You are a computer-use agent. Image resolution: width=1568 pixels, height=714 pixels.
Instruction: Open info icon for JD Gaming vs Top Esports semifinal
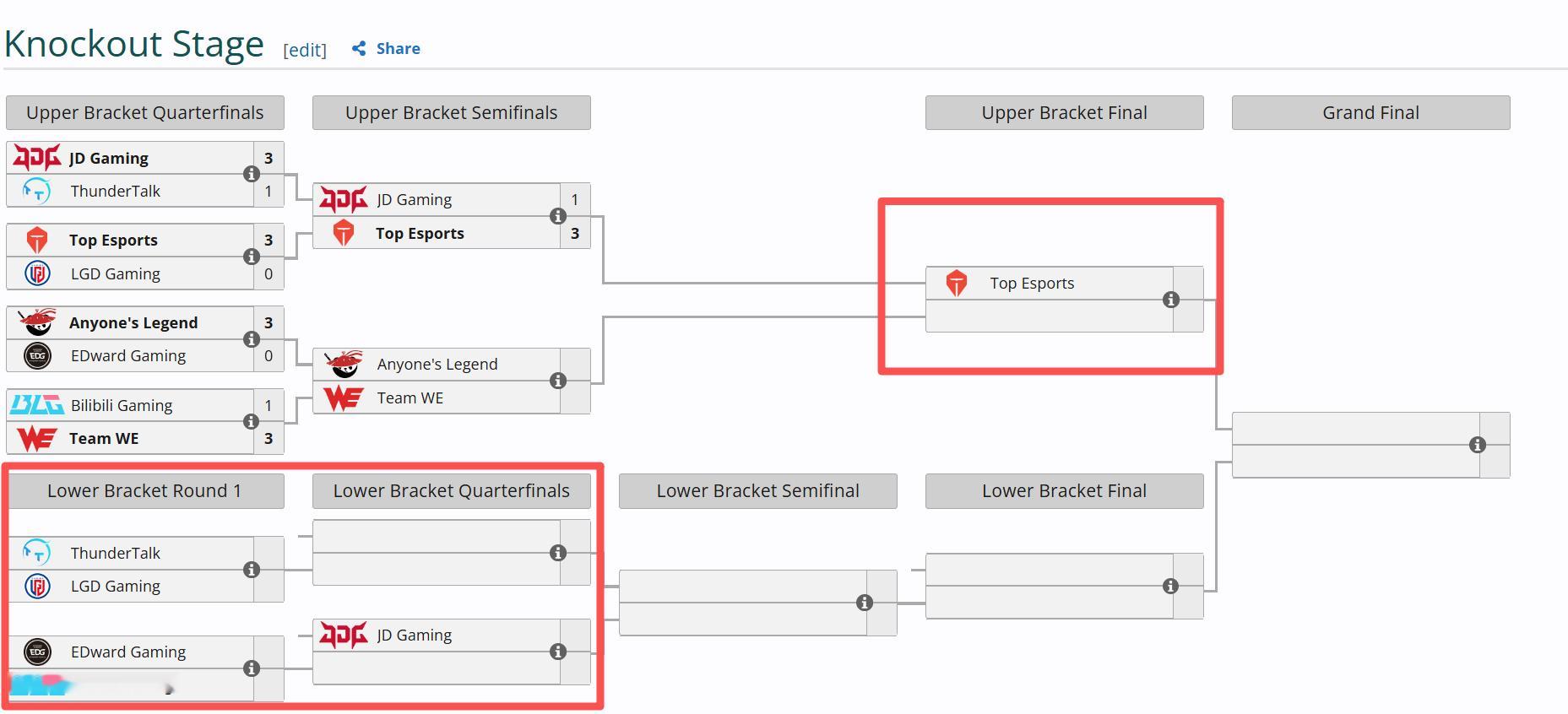tap(558, 216)
